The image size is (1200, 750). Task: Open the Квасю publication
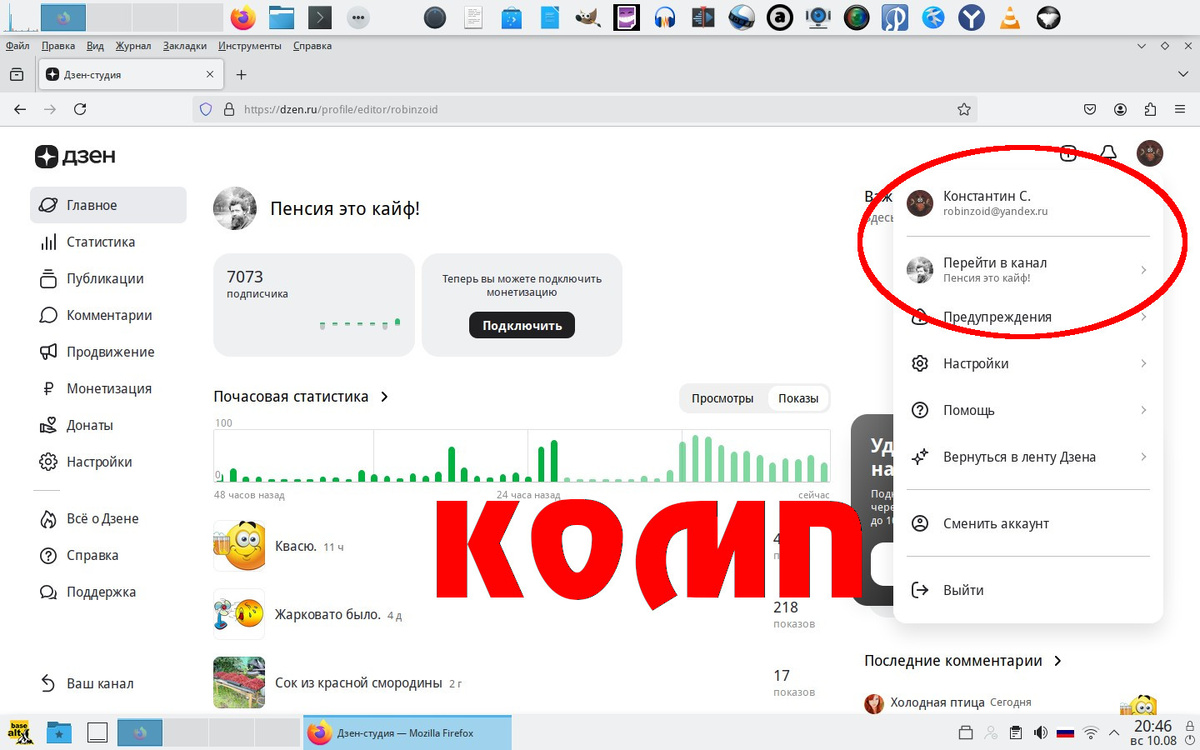pos(295,546)
